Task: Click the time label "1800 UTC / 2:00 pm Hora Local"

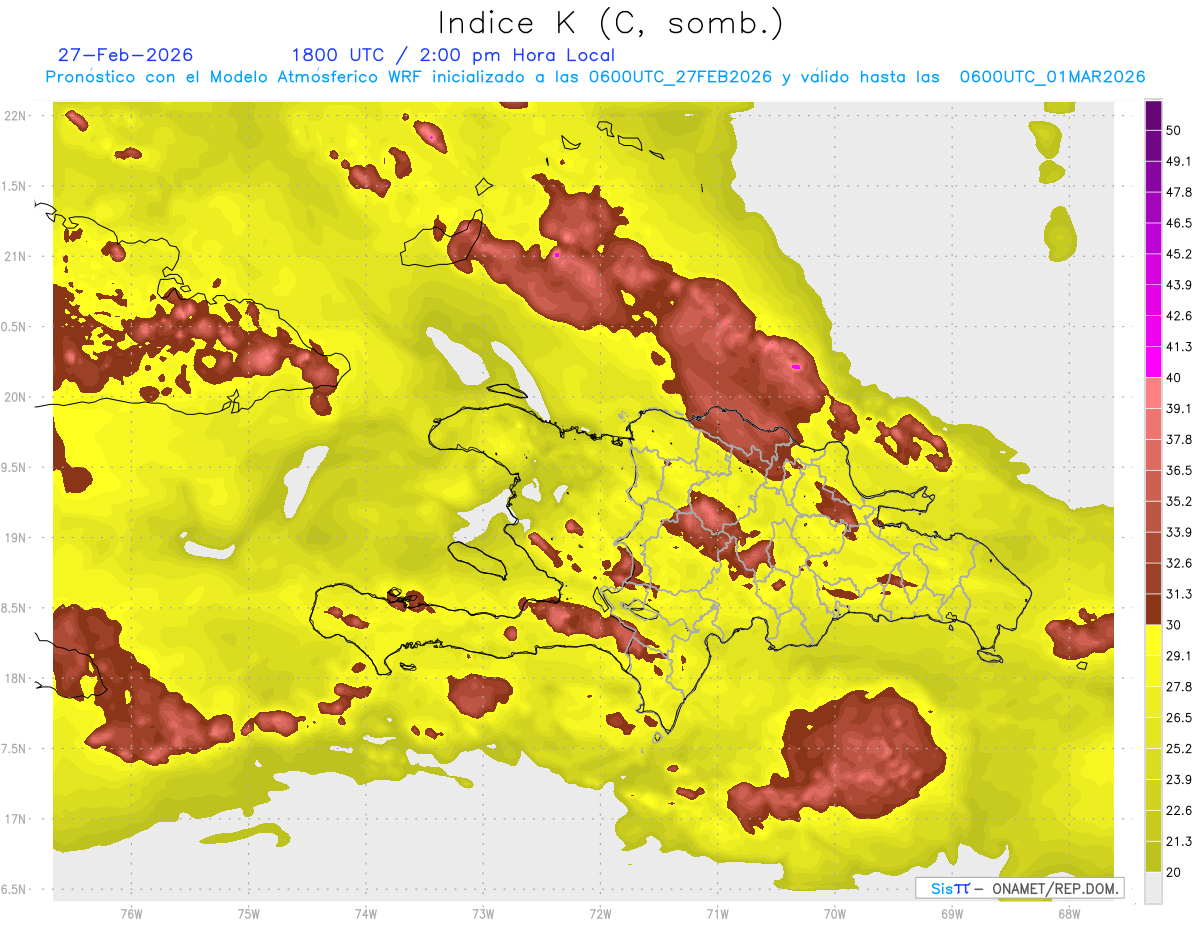Action: pyautogui.click(x=453, y=55)
